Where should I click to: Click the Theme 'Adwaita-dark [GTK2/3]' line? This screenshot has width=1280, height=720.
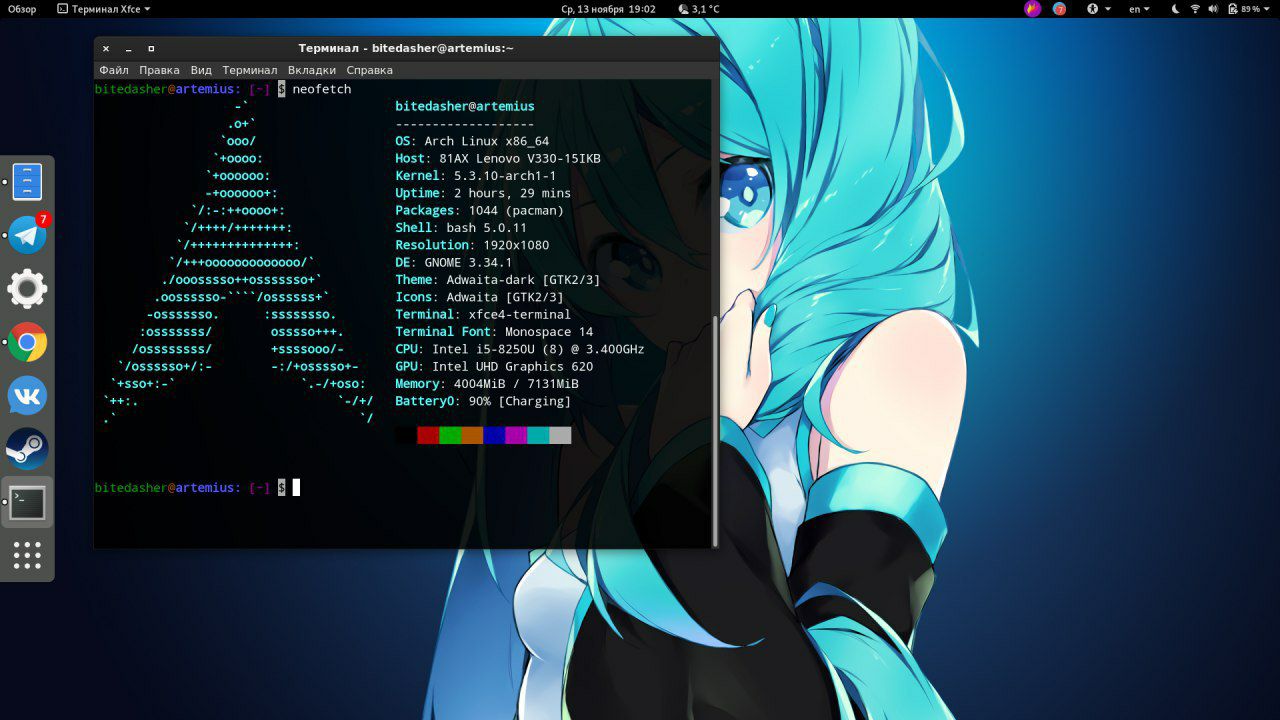(x=498, y=280)
